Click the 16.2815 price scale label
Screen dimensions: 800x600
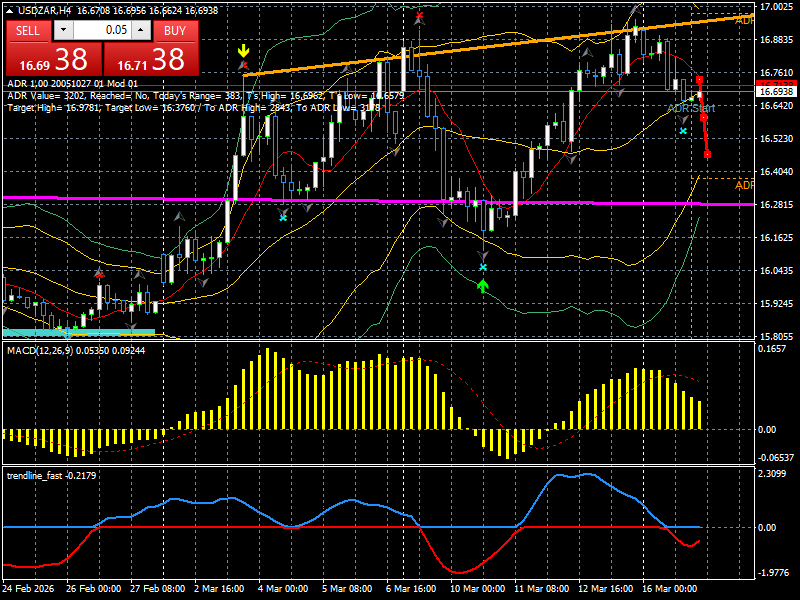(776, 205)
